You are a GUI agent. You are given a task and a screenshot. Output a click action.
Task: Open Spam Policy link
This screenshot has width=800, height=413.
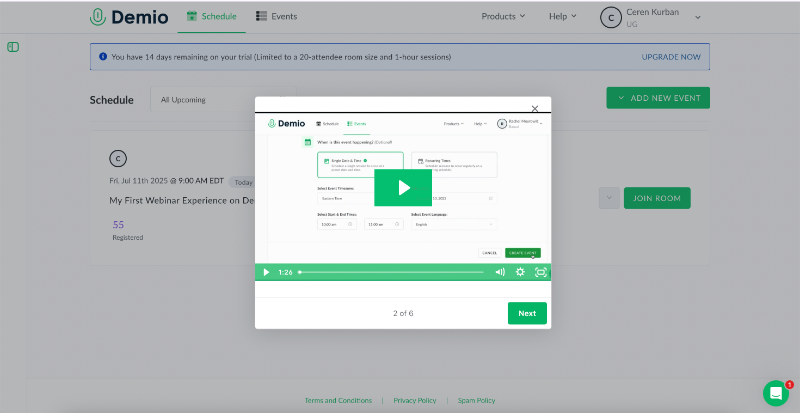click(477, 400)
